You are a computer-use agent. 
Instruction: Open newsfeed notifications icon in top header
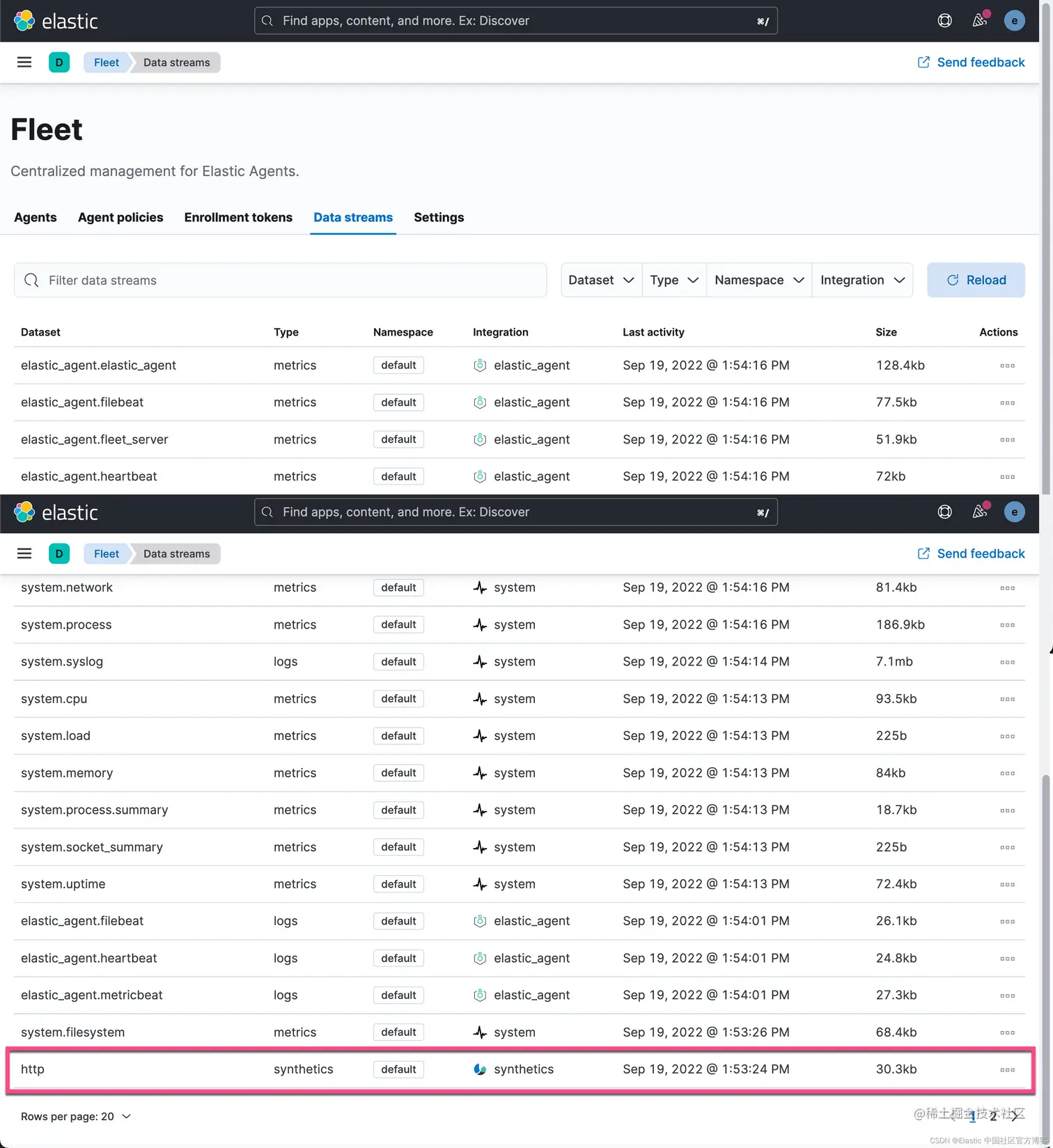[980, 21]
